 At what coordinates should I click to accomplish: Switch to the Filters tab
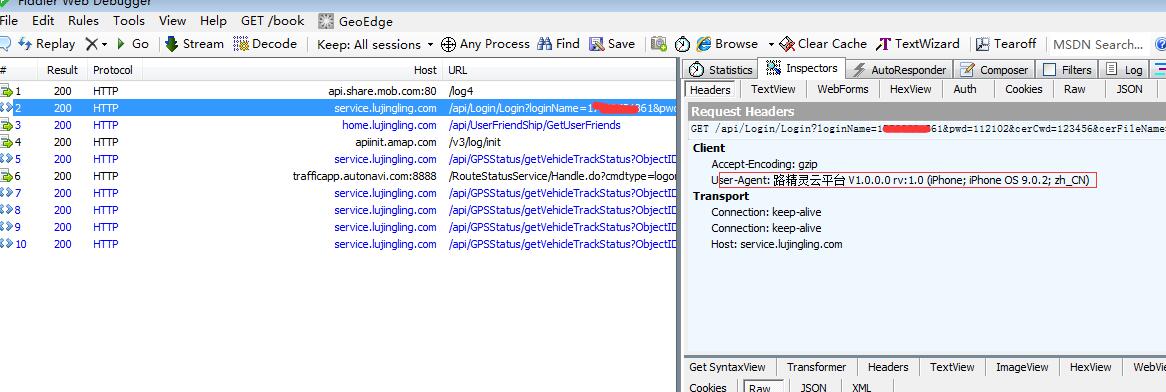tap(1067, 70)
